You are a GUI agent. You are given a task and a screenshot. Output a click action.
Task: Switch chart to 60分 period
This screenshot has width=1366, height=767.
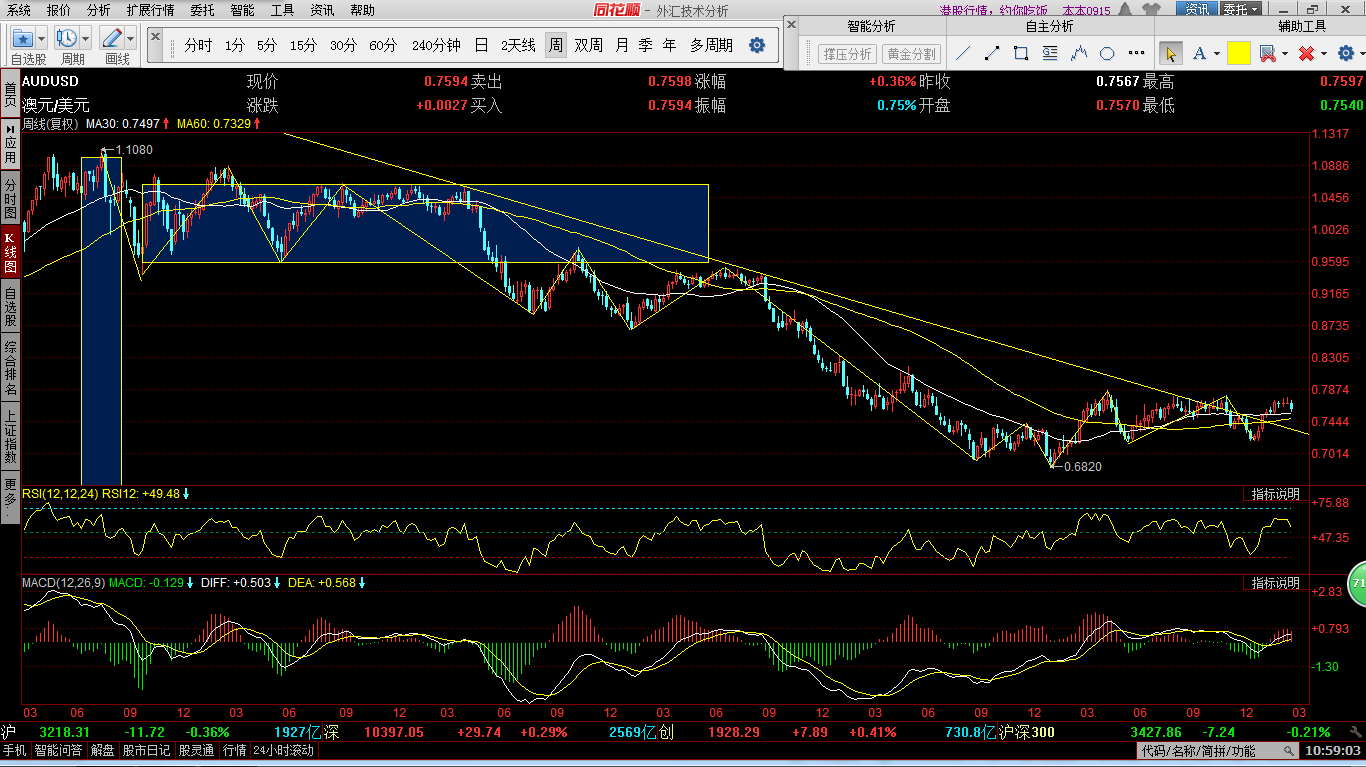(x=383, y=45)
